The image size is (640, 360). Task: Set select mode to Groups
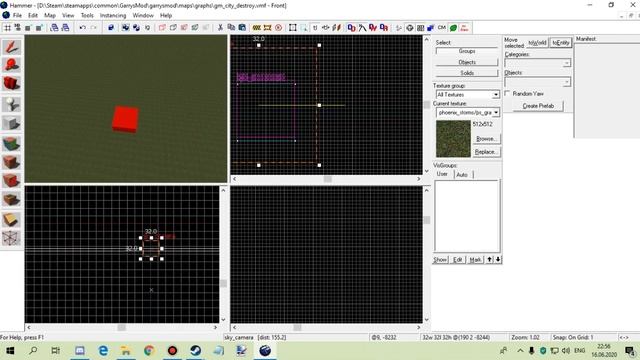pos(467,51)
